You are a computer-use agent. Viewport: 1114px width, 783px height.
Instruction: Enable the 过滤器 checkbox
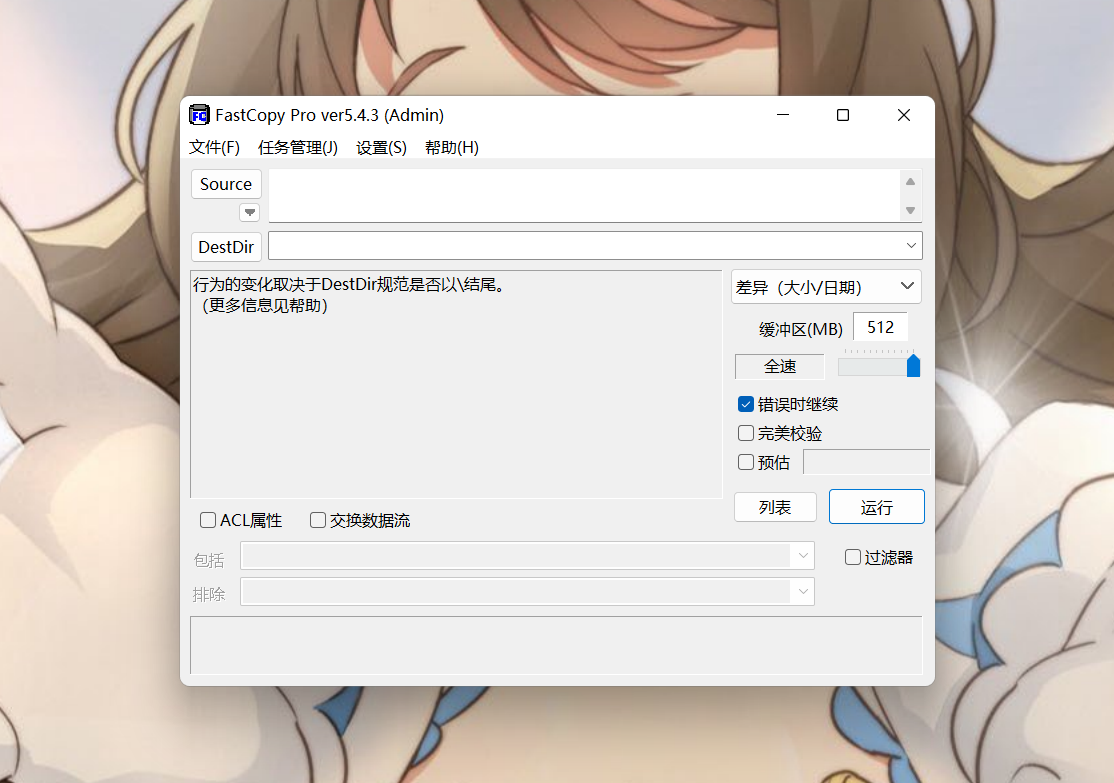[x=853, y=557]
